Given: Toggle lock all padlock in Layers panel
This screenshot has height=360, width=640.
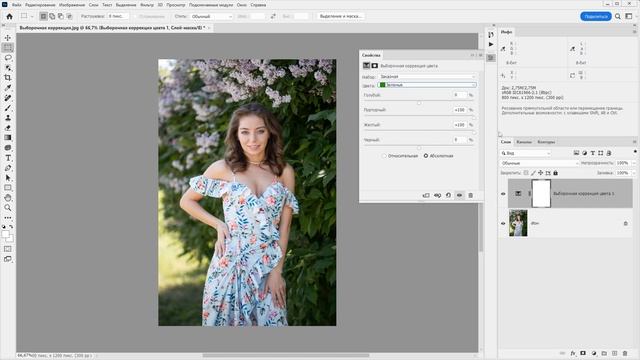Looking at the screenshot, I should pyautogui.click(x=556, y=173).
